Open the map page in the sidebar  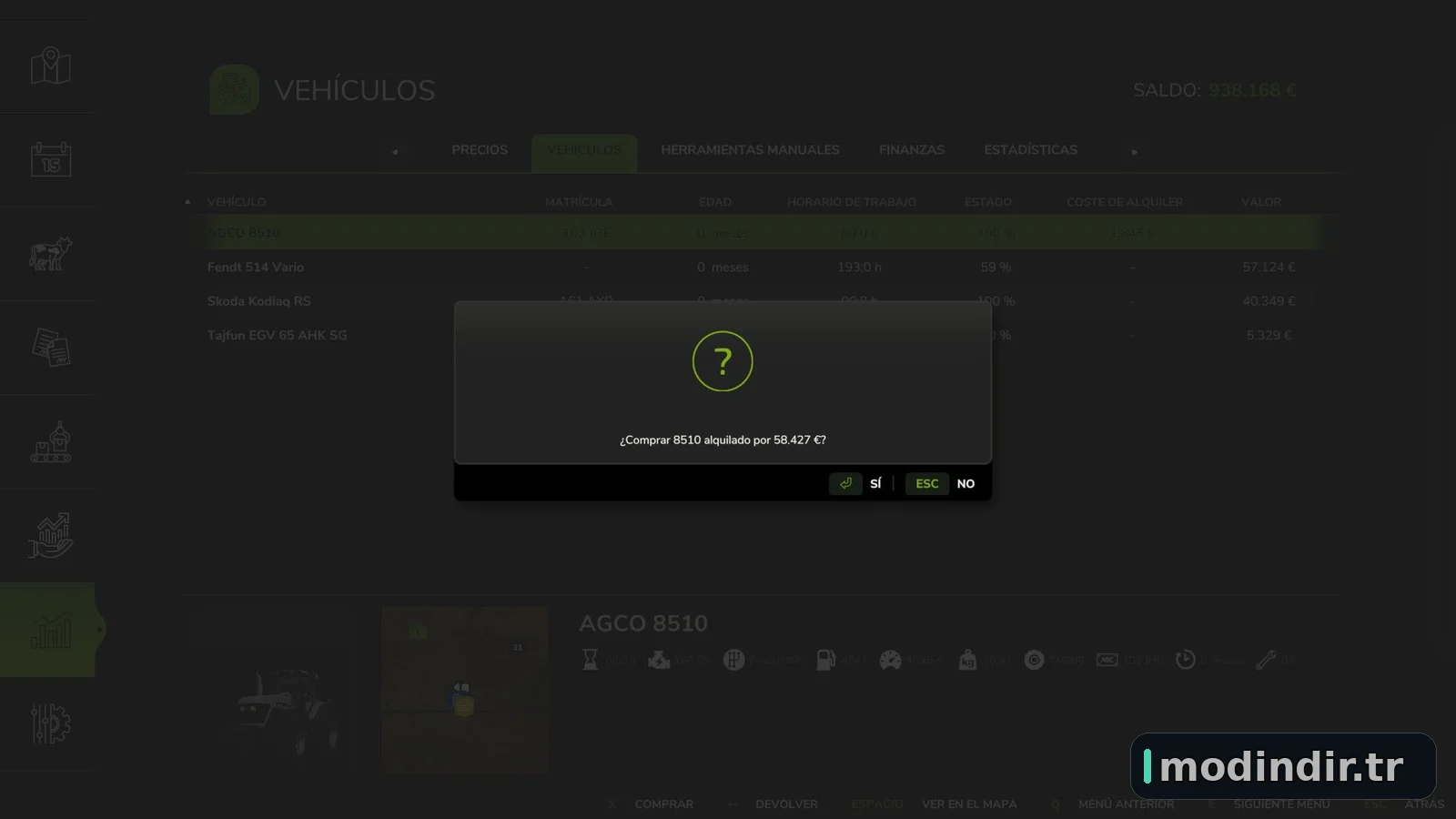[x=51, y=66]
